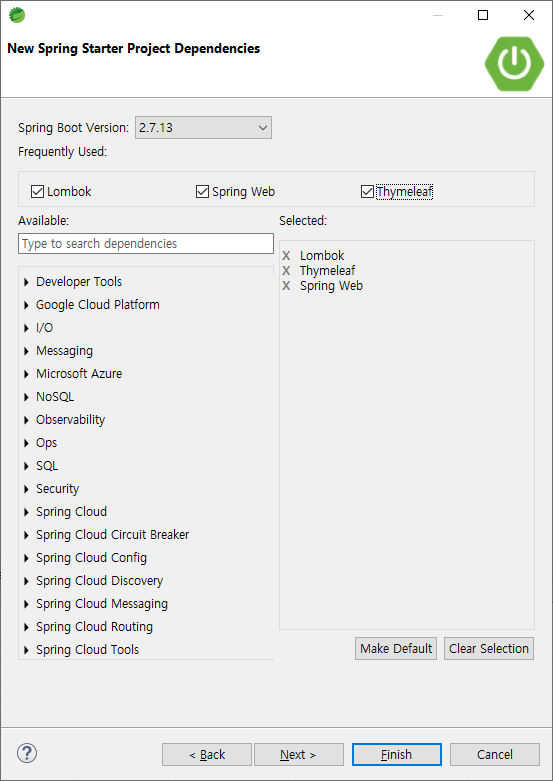Cancel the new project wizard
This screenshot has width=553, height=781.
coord(495,755)
